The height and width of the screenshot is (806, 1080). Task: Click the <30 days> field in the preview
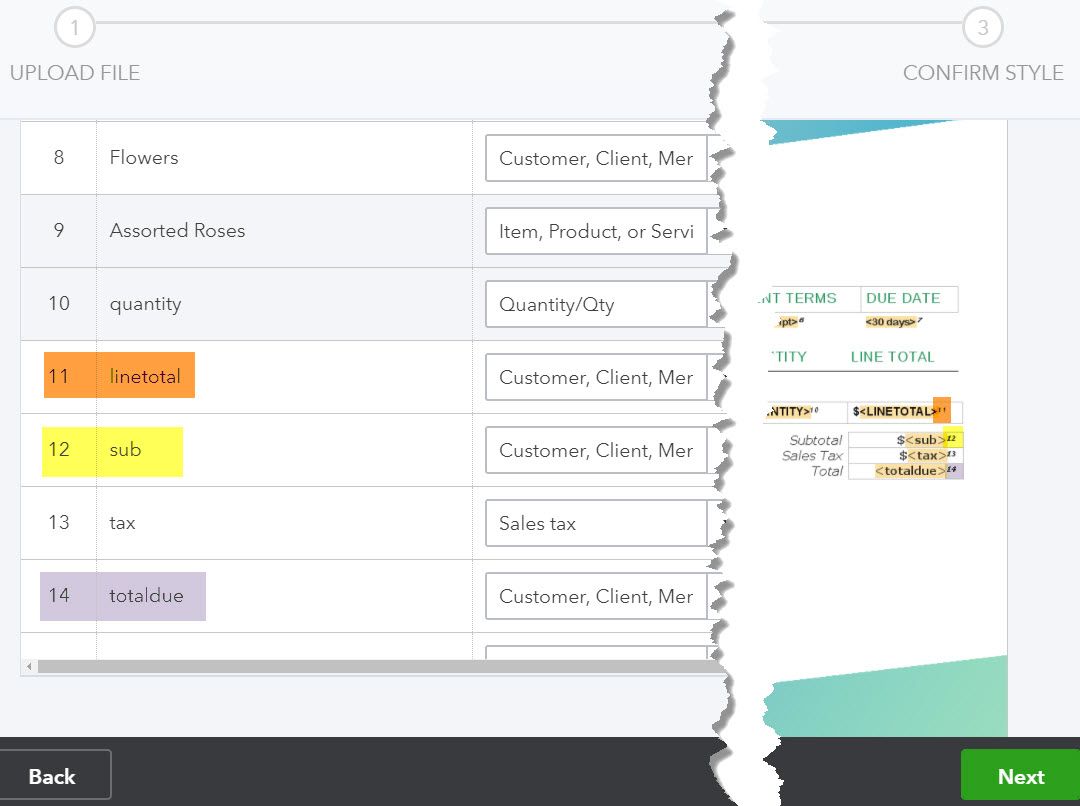click(891, 322)
